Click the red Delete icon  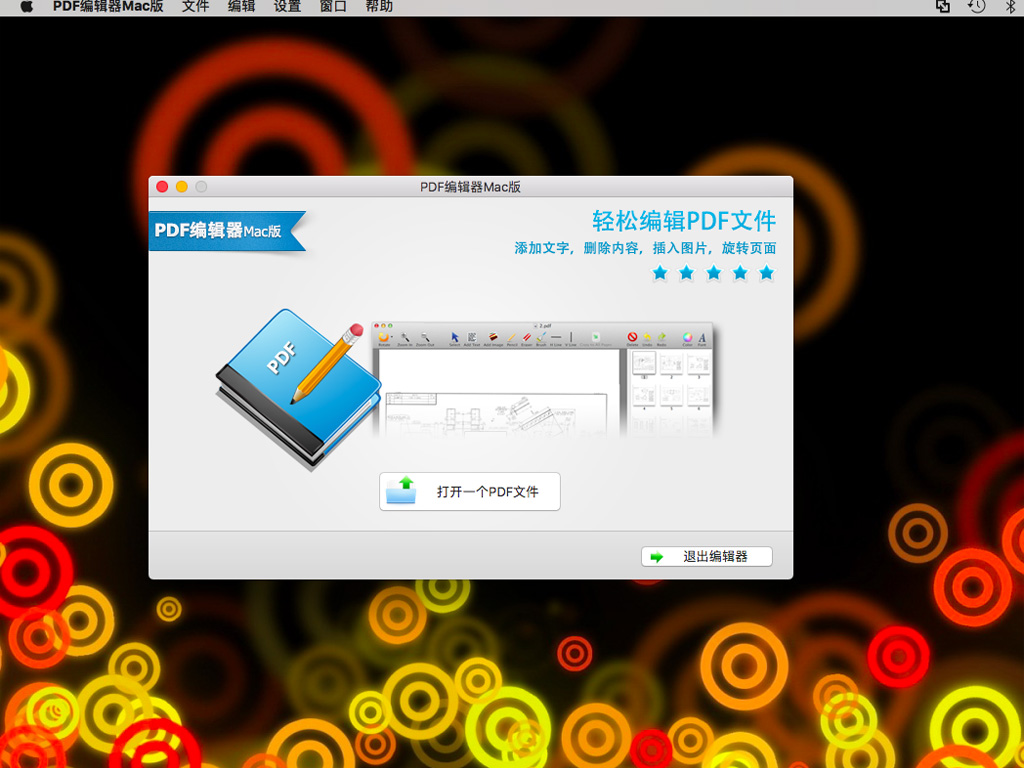[632, 336]
